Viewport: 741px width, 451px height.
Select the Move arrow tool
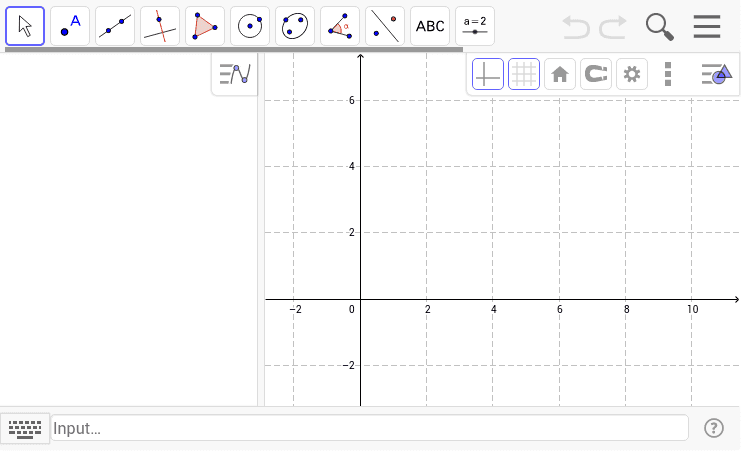[25, 26]
